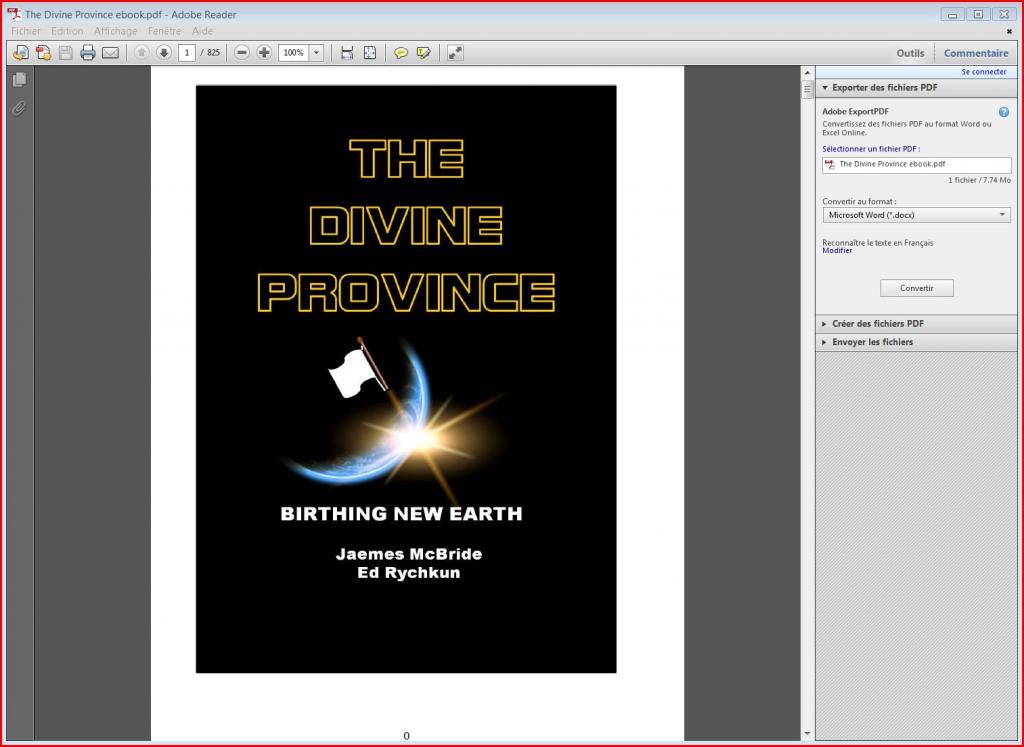1024x747 pixels.
Task: Click the "/ 825" total pages text
Action: click(210, 53)
